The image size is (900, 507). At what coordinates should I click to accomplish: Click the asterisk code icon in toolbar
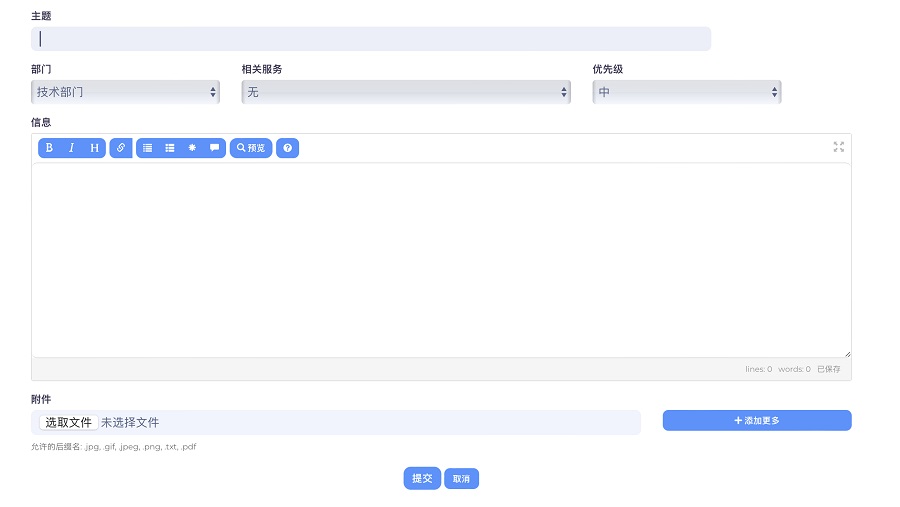pyautogui.click(x=192, y=148)
